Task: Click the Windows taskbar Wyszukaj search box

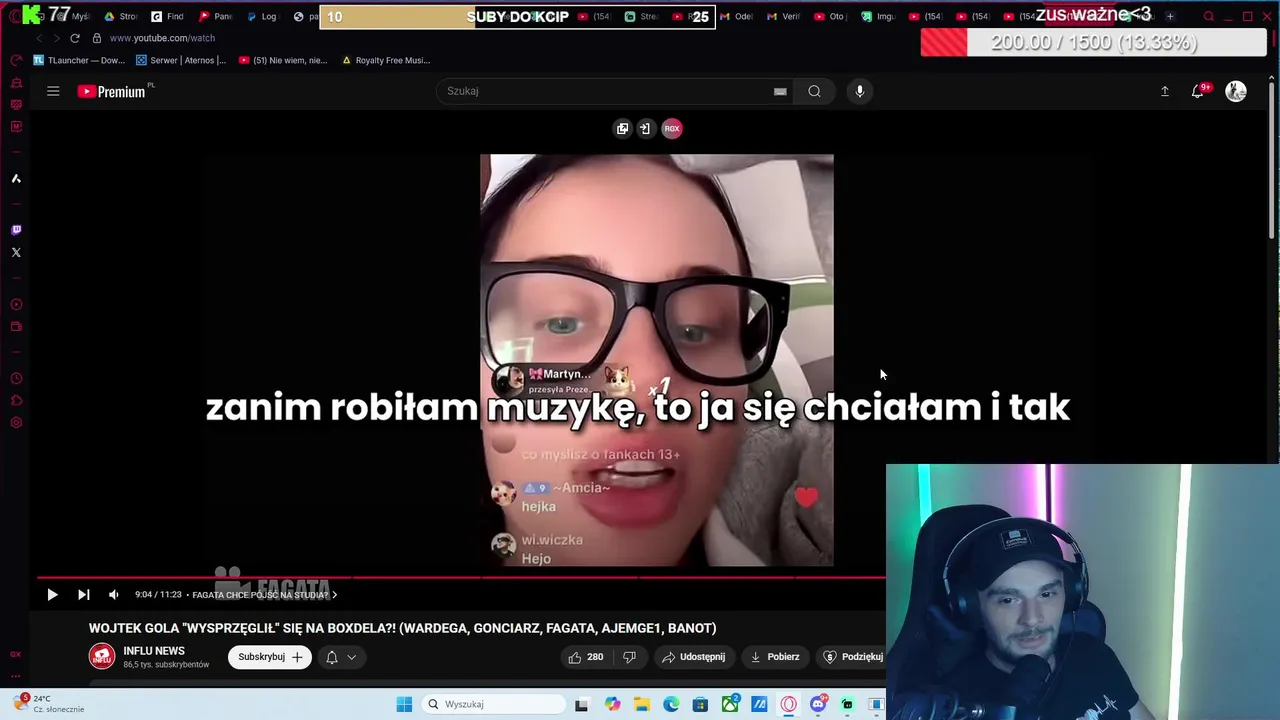Action: coord(493,704)
